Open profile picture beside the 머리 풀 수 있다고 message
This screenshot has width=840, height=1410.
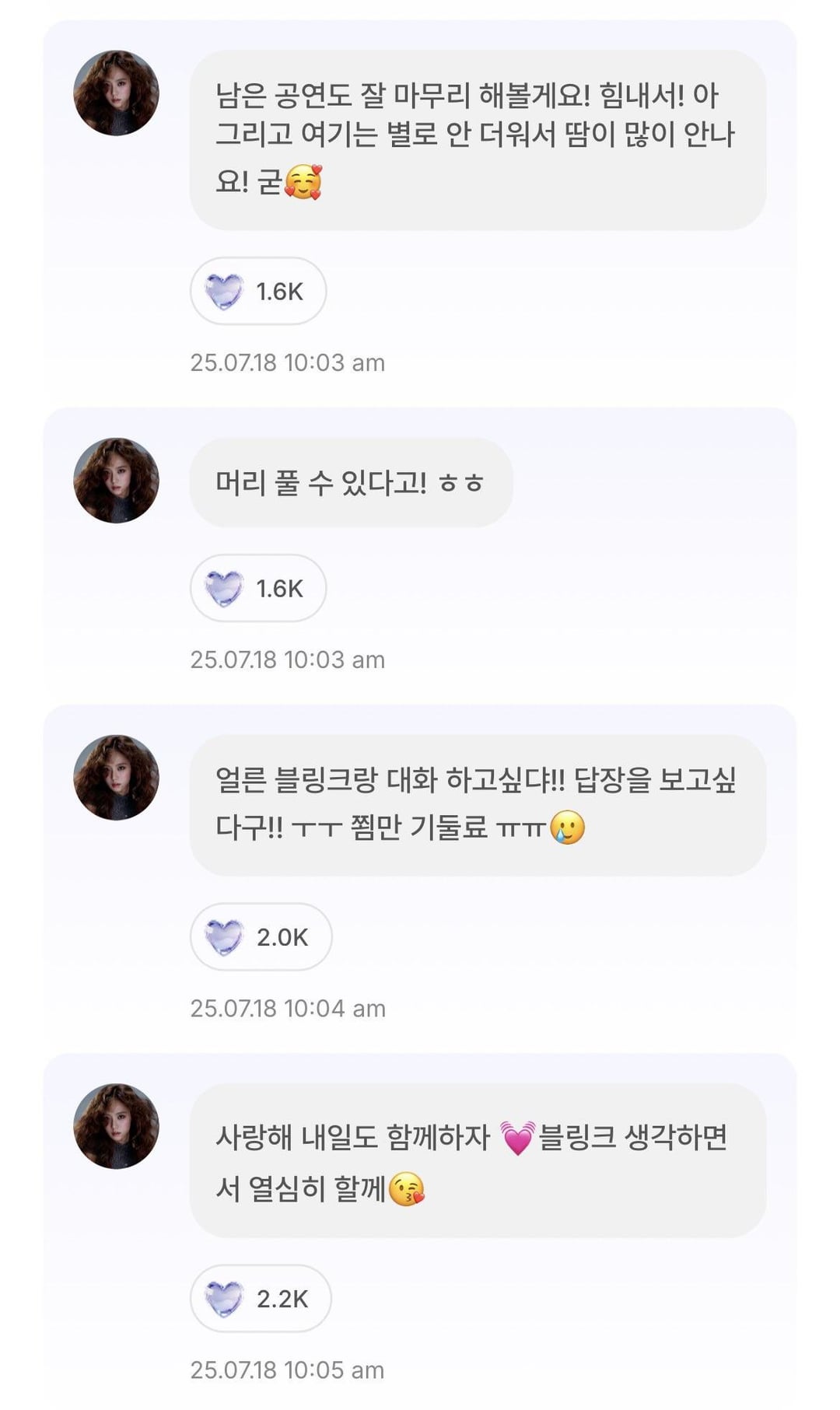(x=116, y=481)
